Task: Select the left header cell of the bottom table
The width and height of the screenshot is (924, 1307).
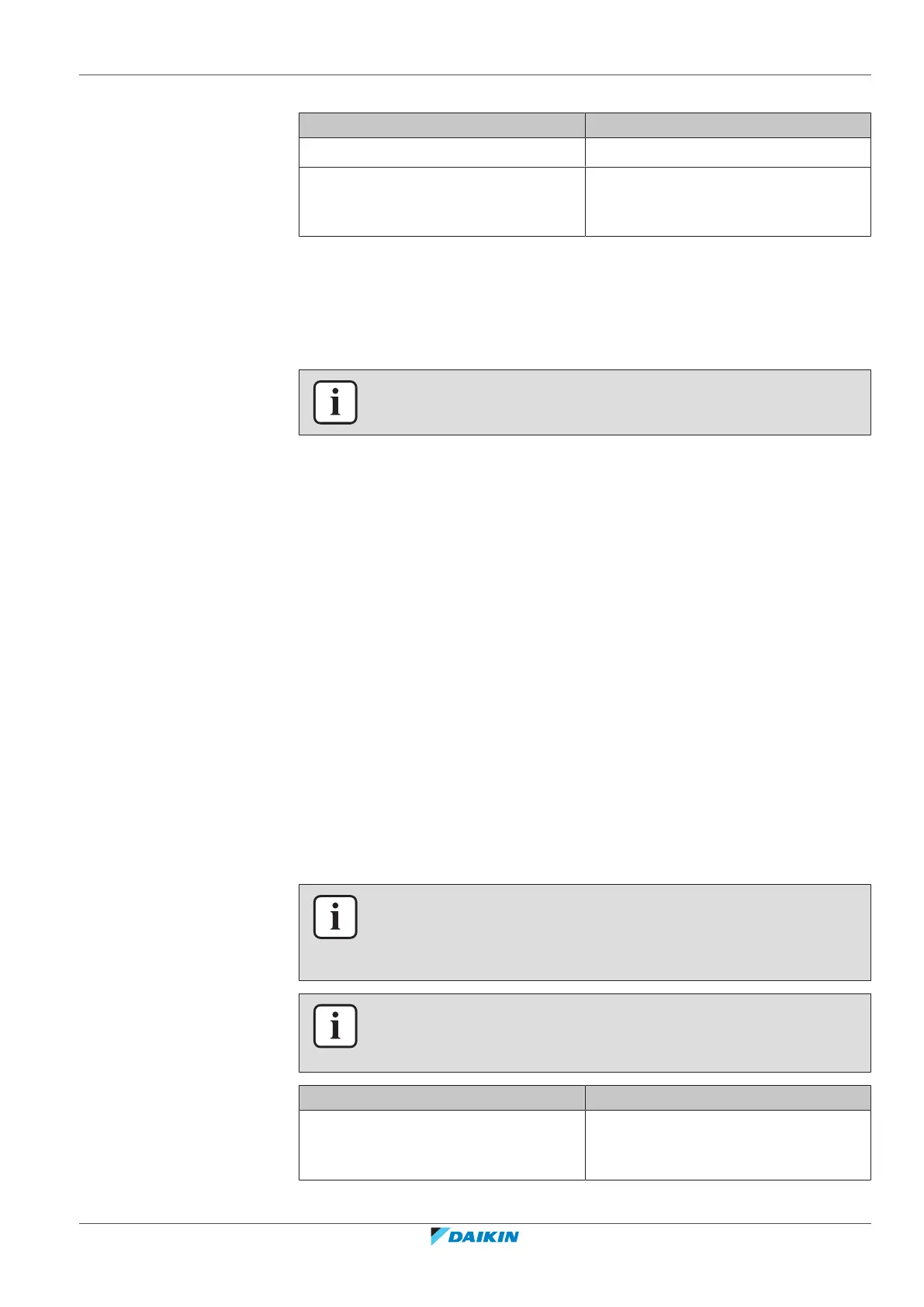Action: click(x=441, y=1097)
